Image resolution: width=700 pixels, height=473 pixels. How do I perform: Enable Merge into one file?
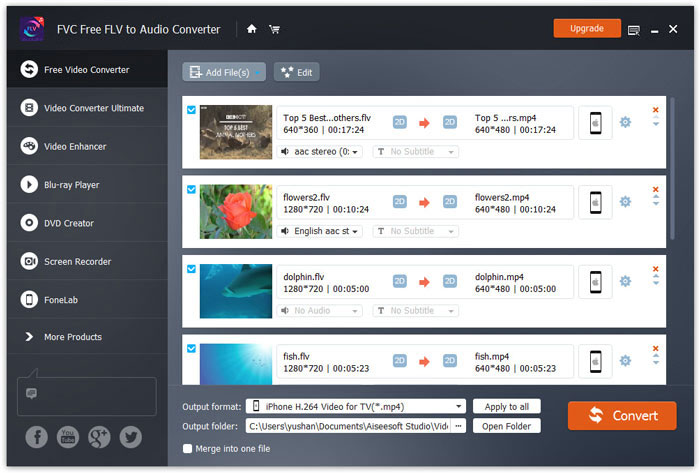pyautogui.click(x=188, y=448)
